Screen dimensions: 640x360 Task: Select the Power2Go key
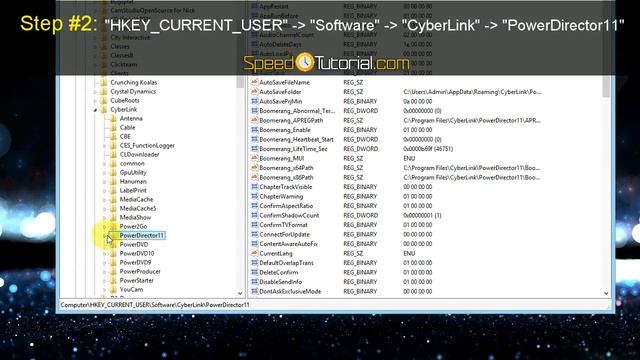pos(133,227)
